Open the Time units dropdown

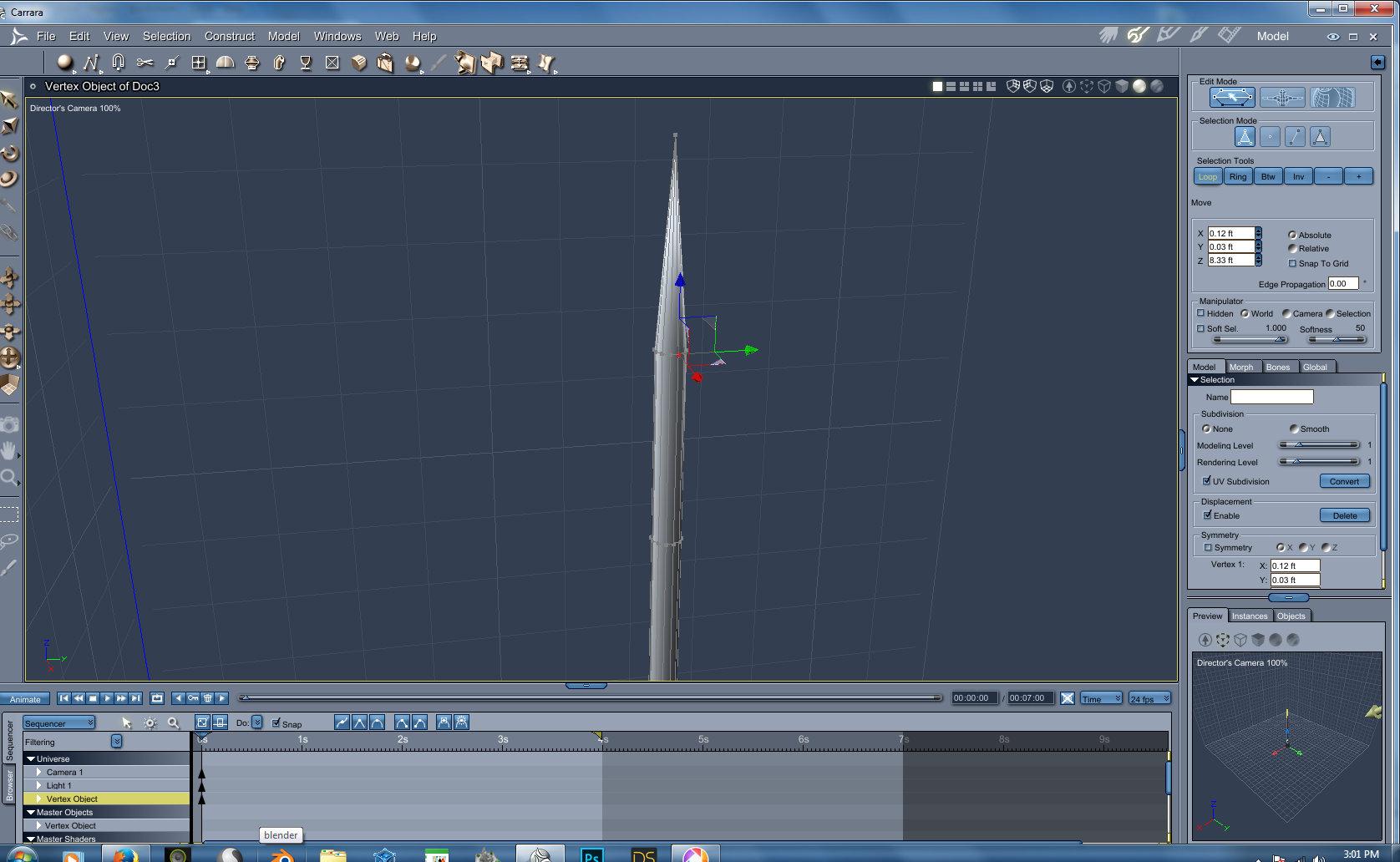1101,698
